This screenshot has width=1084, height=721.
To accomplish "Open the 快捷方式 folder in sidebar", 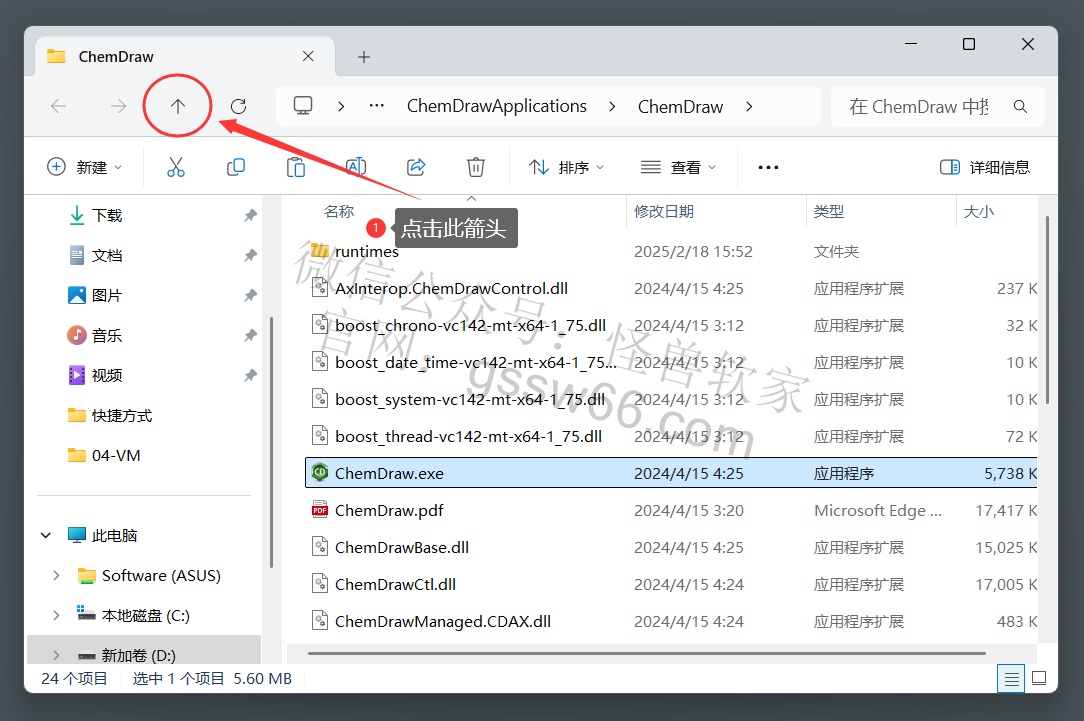I will pos(110,415).
